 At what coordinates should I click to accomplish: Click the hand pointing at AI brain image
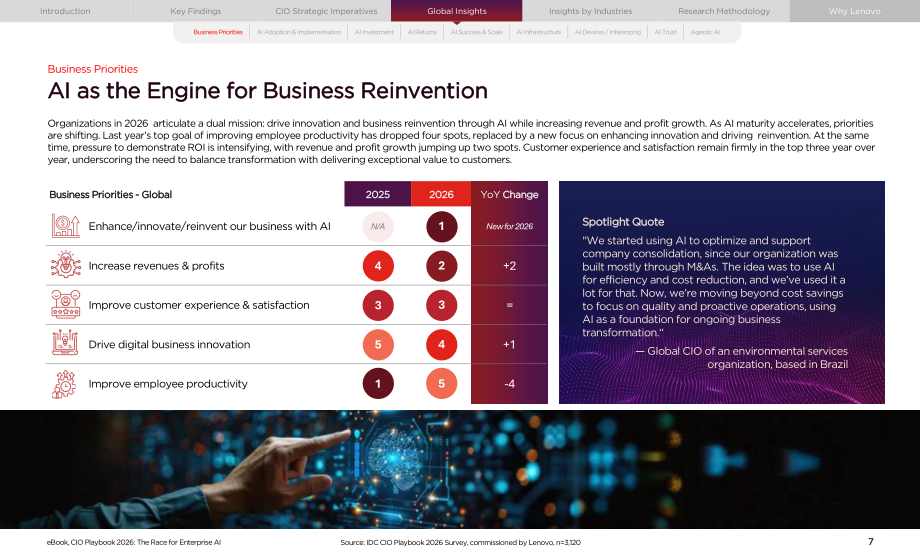coord(460,469)
